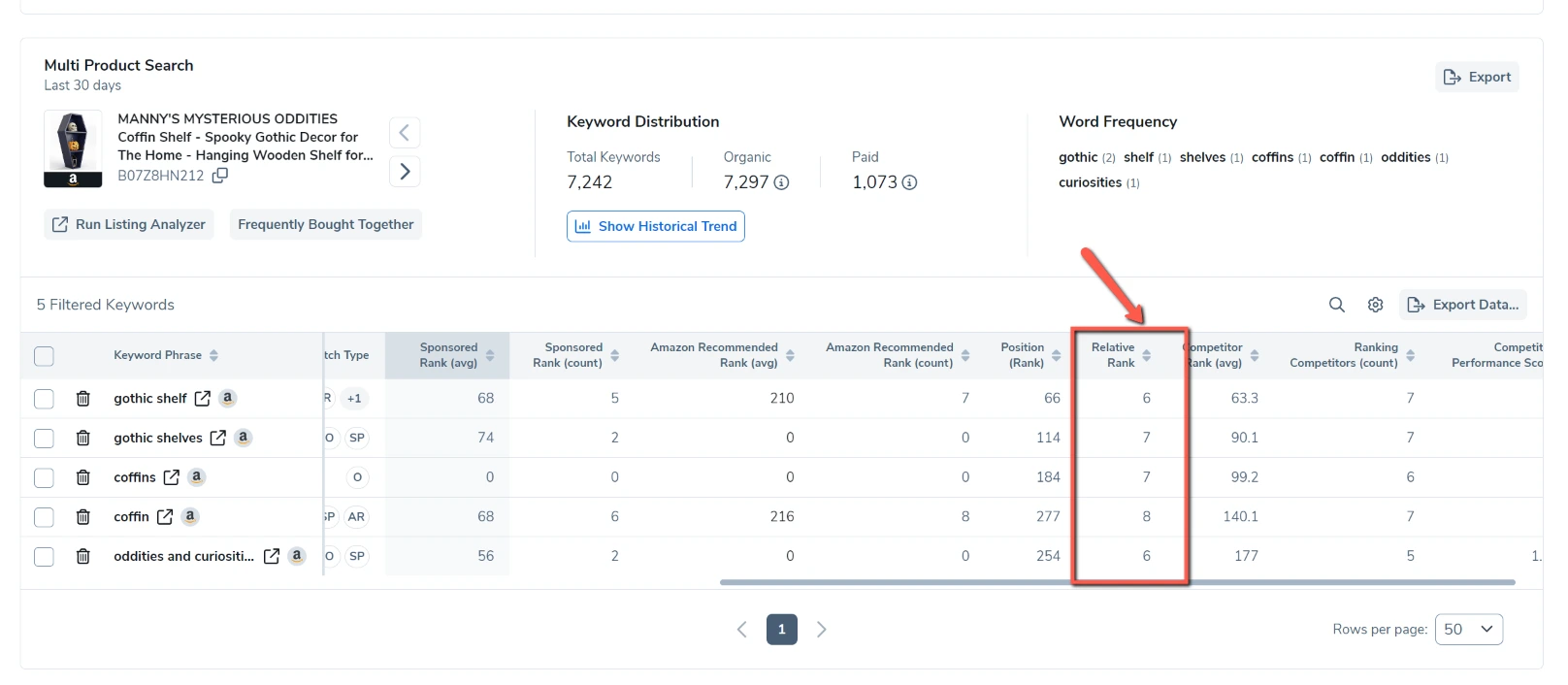Copy the ASIN B07Z8HN212
The width and height of the screenshot is (1568, 685).
[220, 176]
